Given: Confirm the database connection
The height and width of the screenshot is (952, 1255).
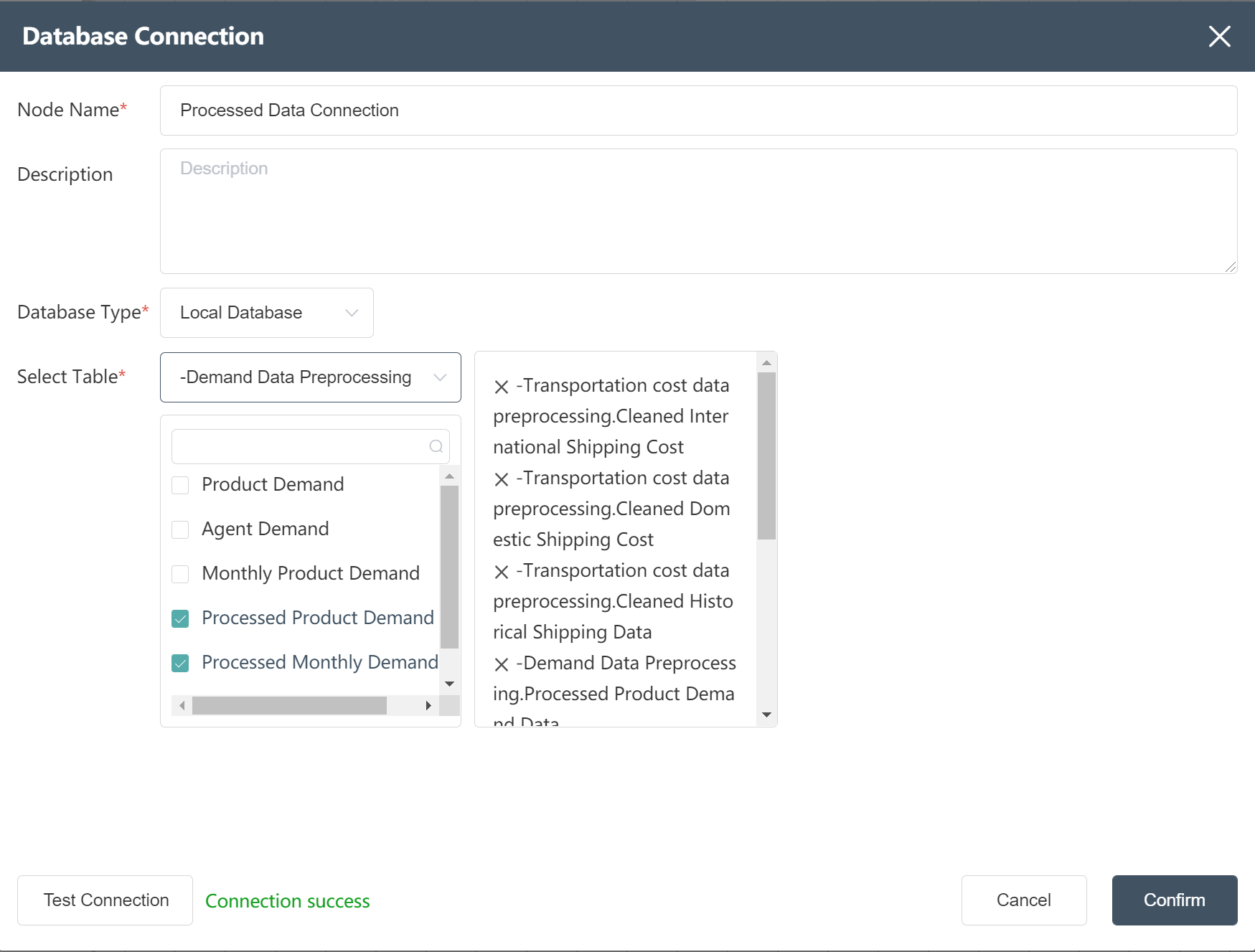Looking at the screenshot, I should click(x=1175, y=900).
